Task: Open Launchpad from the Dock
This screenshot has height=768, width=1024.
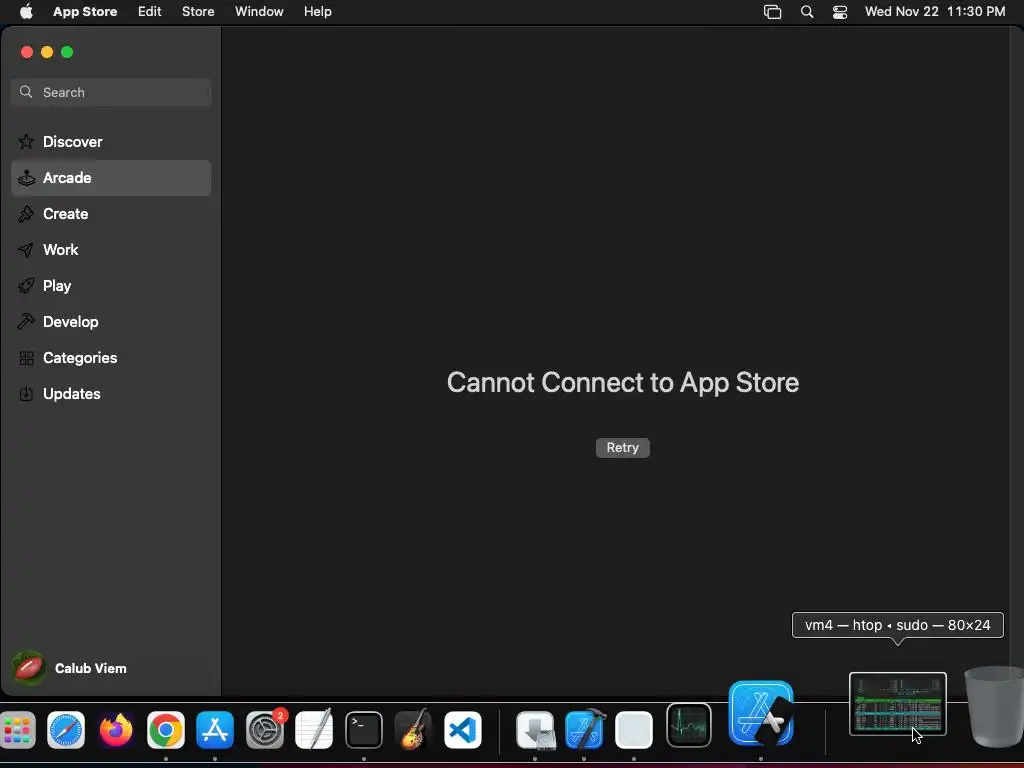Action: tap(18, 730)
